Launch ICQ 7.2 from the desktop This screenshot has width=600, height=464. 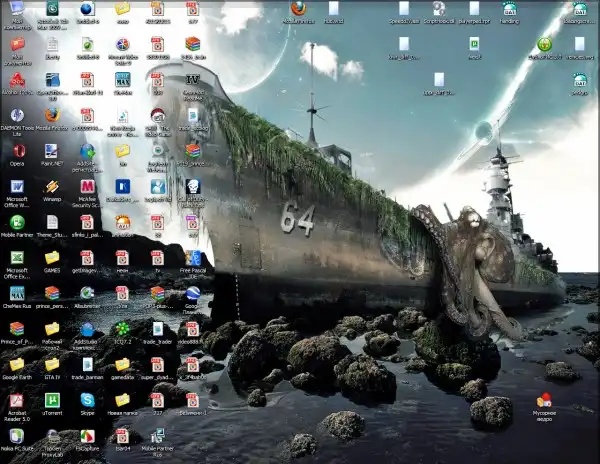point(122,329)
